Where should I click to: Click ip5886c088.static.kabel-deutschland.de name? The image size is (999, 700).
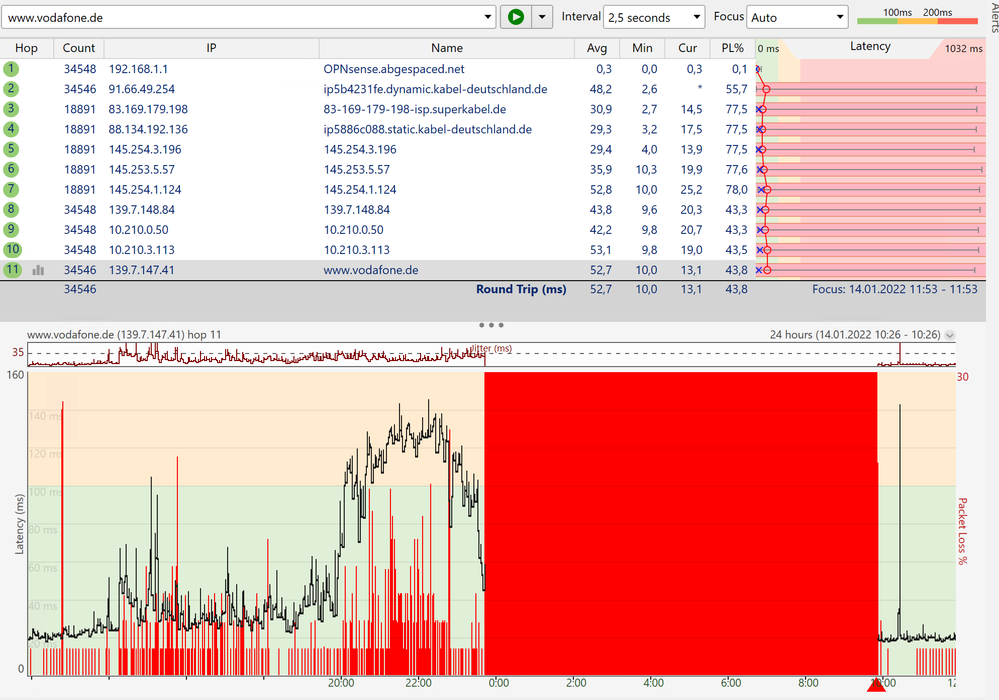[x=428, y=129]
